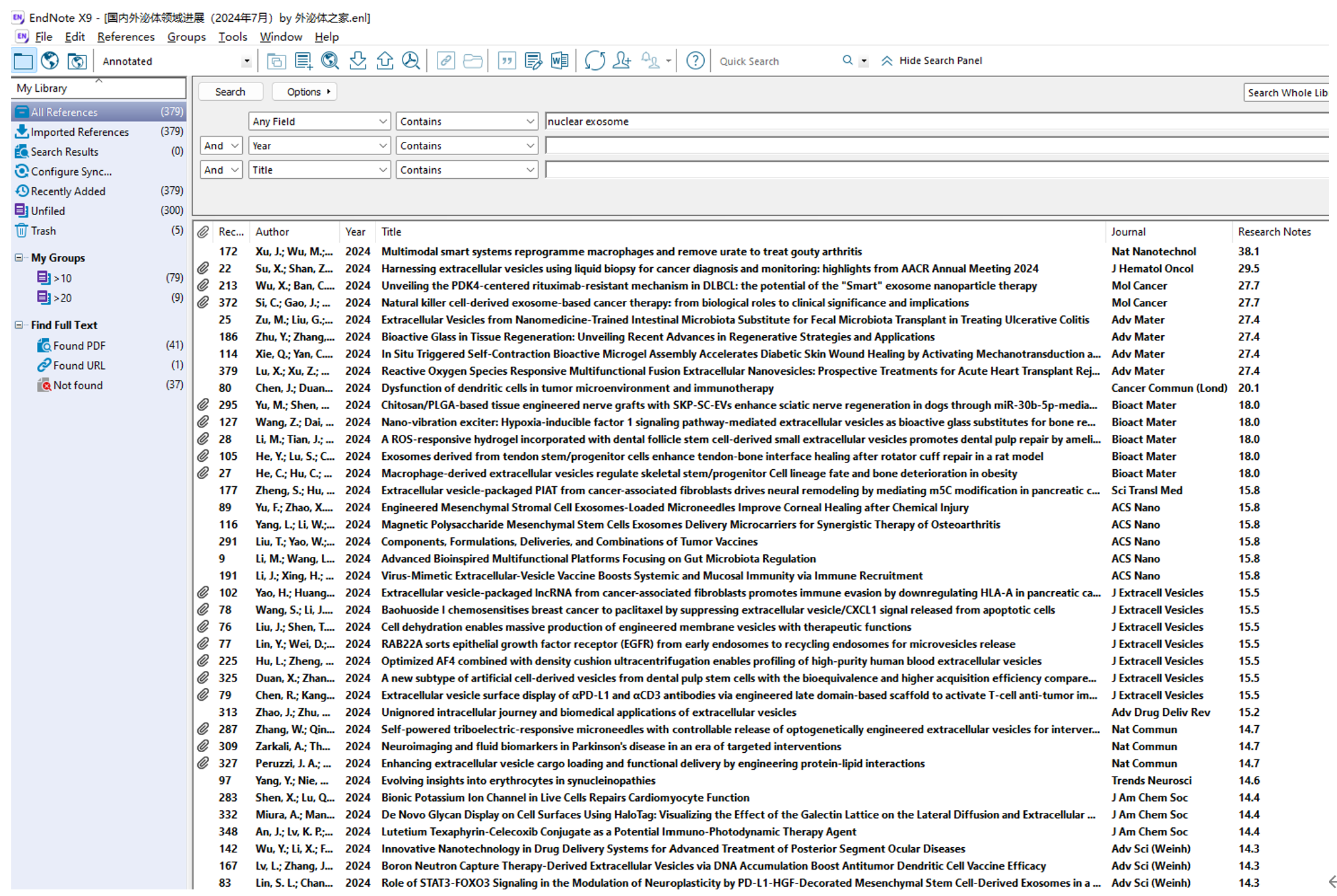Click Quick Search magnifier icon
The width and height of the screenshot is (1337, 896).
tap(847, 61)
